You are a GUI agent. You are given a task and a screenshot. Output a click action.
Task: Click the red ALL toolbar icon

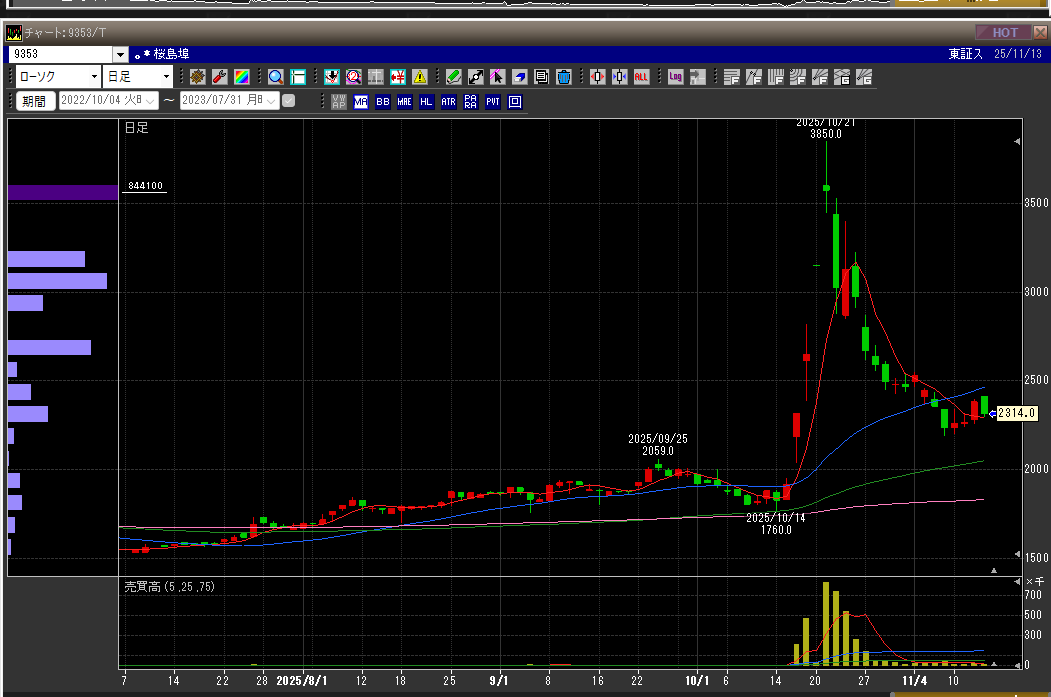coord(641,76)
